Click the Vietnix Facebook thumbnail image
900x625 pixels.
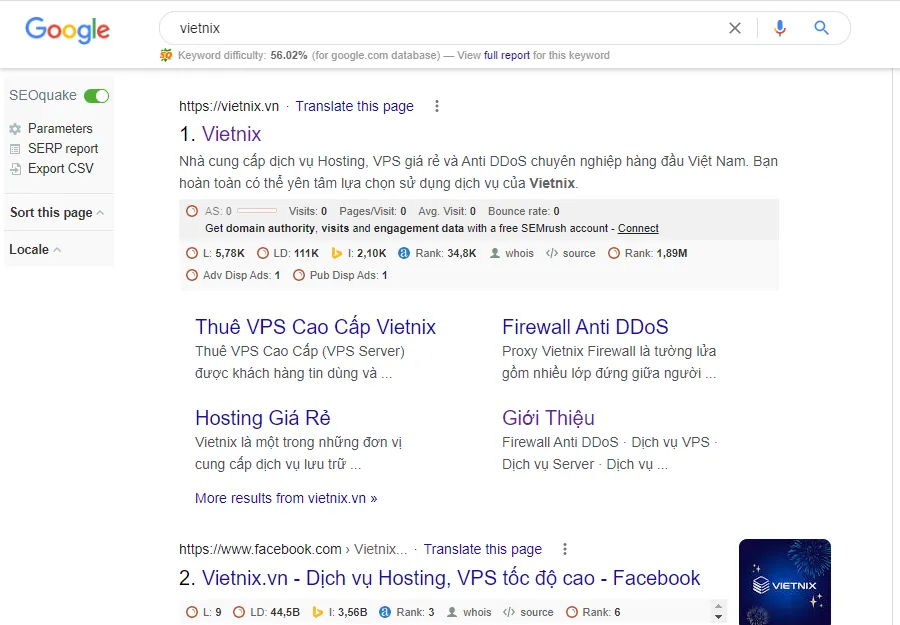click(x=785, y=582)
